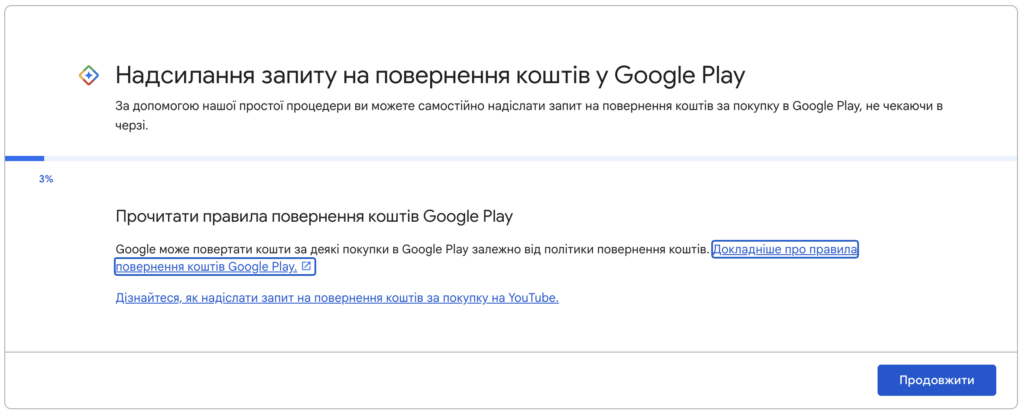This screenshot has width=1024, height=414.
Task: Click the filled blue progress bar segment
Action: 24,158
